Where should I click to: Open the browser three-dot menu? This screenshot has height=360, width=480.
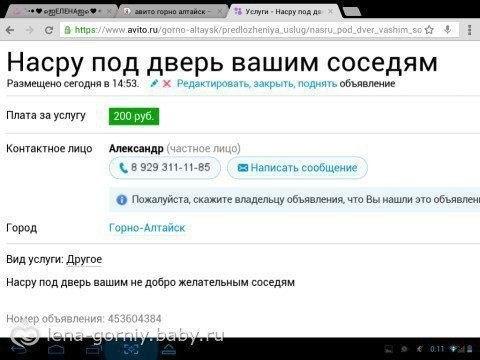(x=470, y=30)
